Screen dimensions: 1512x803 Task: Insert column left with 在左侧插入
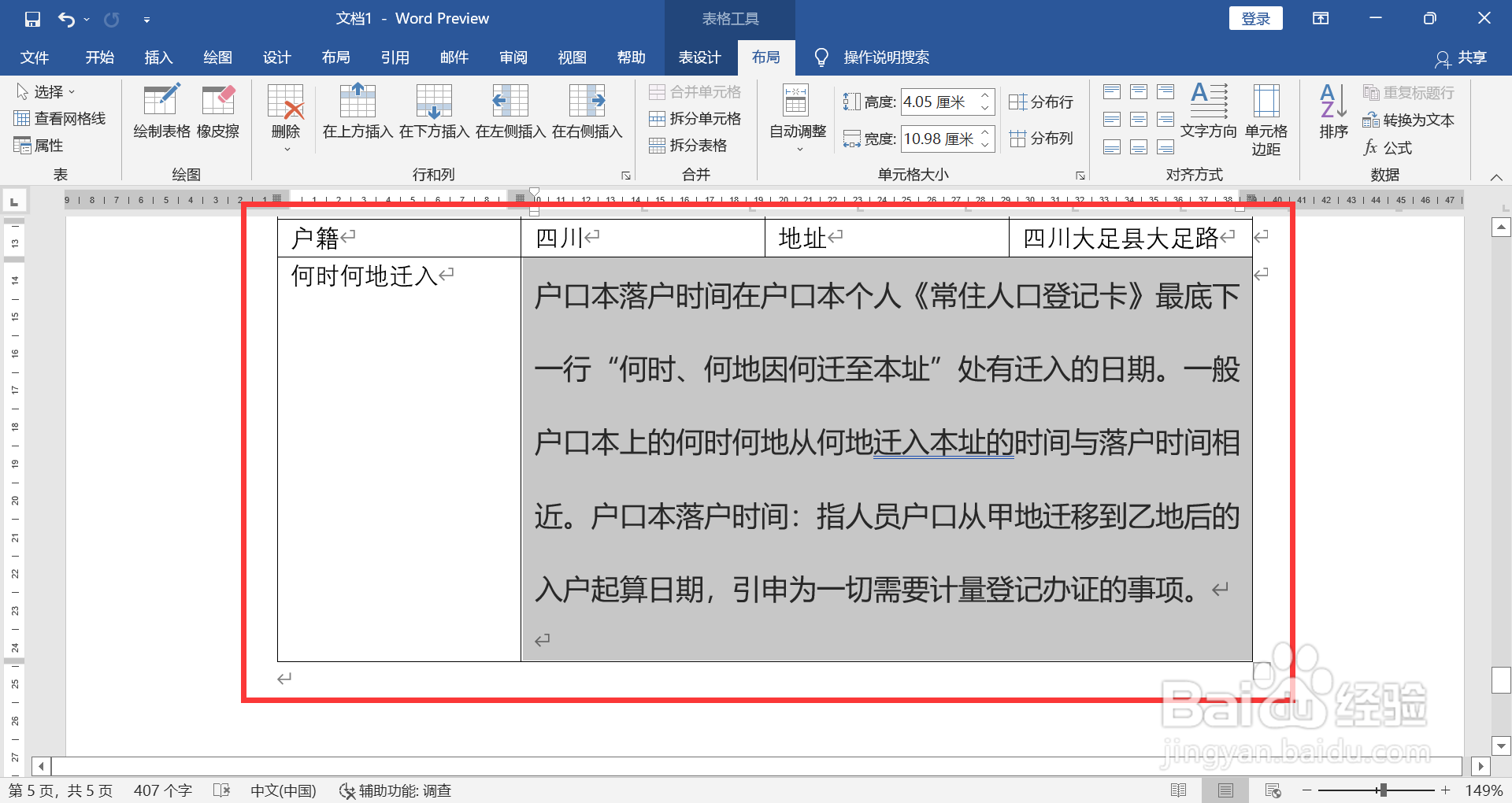(510, 111)
